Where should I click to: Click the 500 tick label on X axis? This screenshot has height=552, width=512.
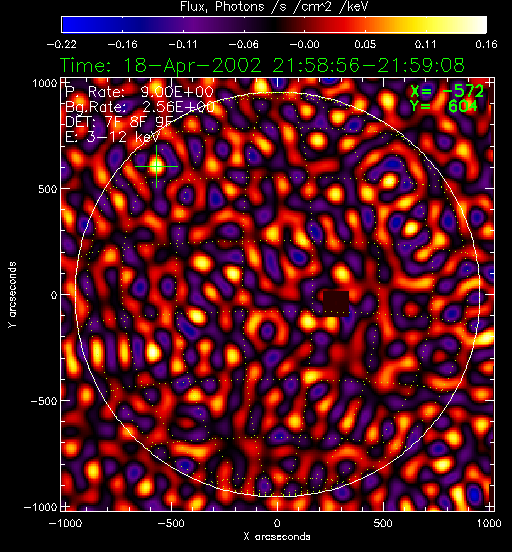click(383, 523)
